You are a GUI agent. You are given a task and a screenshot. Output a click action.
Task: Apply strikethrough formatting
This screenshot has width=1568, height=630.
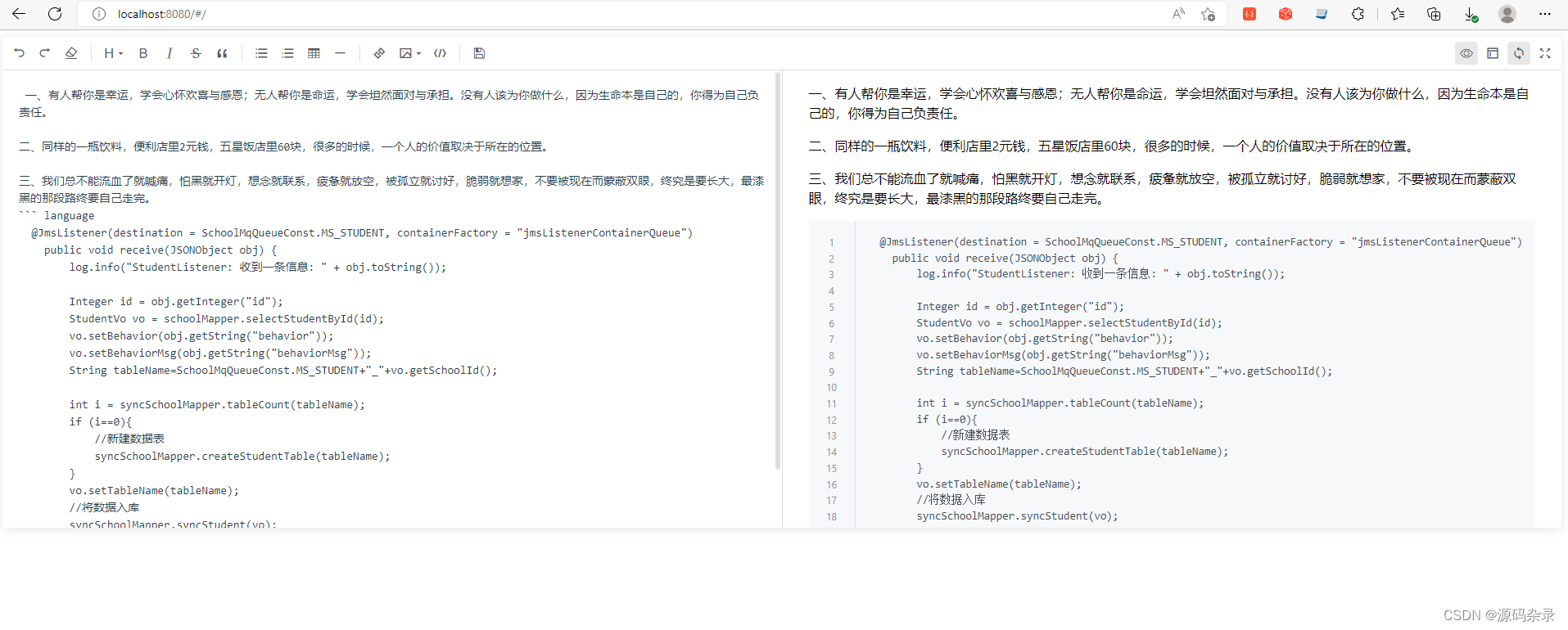click(x=196, y=53)
